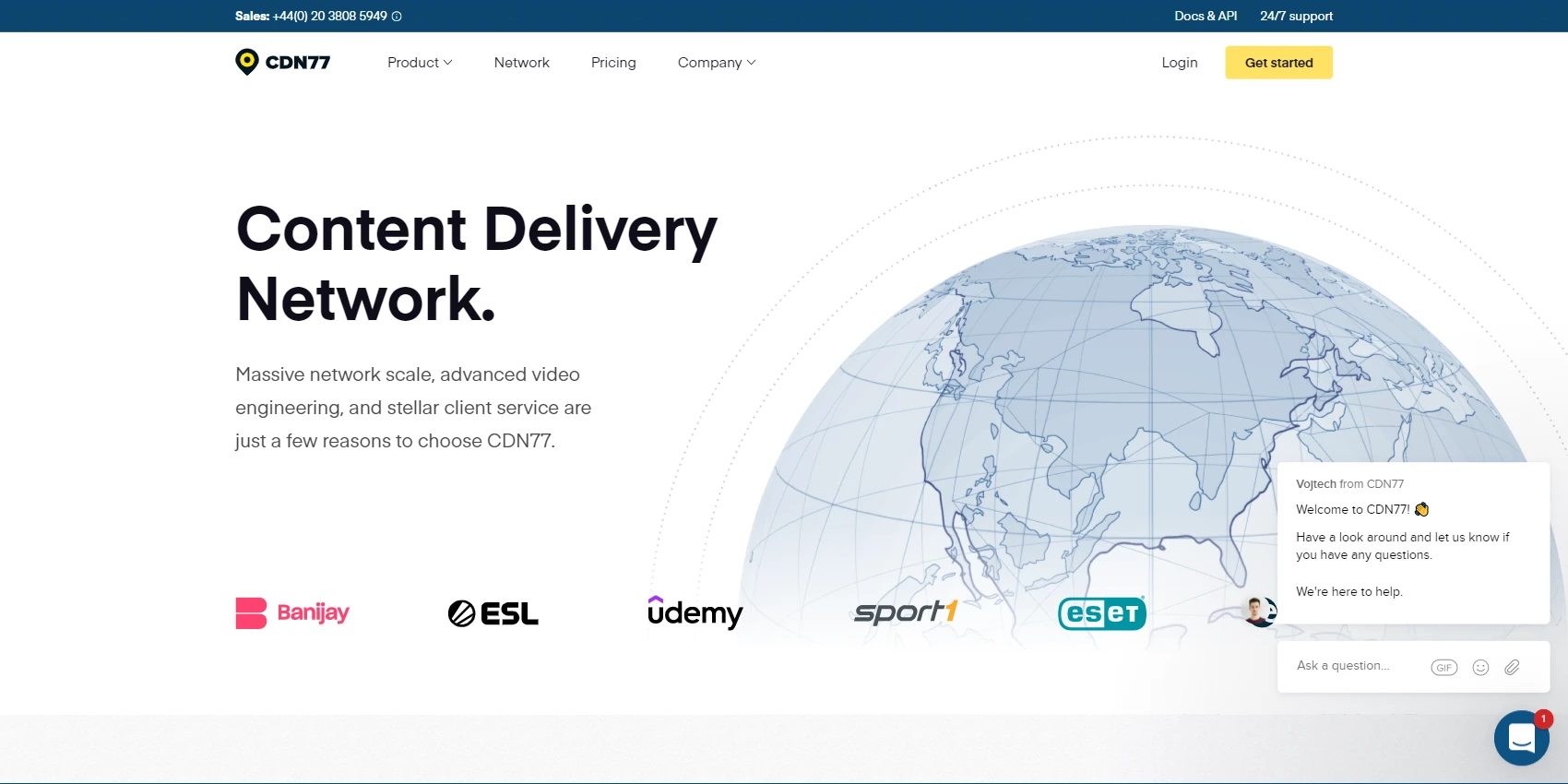Click the ESL logo
Screen dimensions: 1568x784
493,613
